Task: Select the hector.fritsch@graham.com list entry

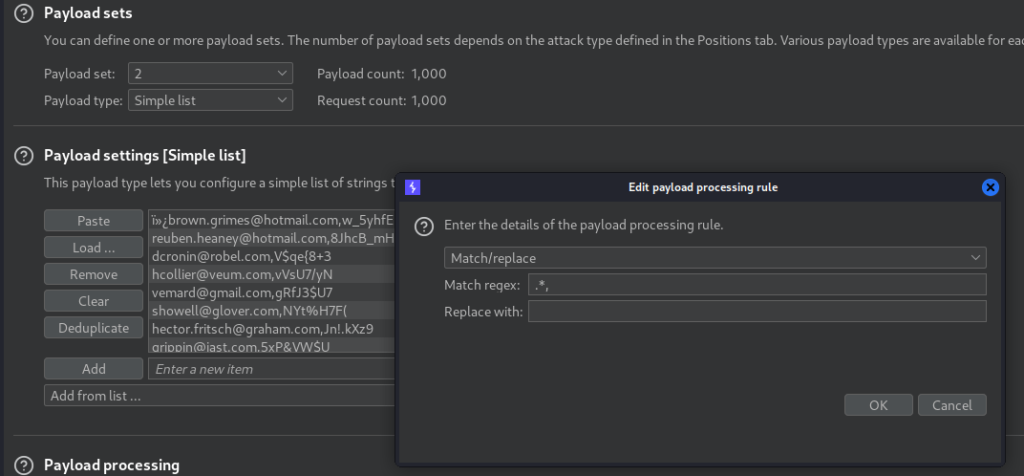Action: point(272,328)
